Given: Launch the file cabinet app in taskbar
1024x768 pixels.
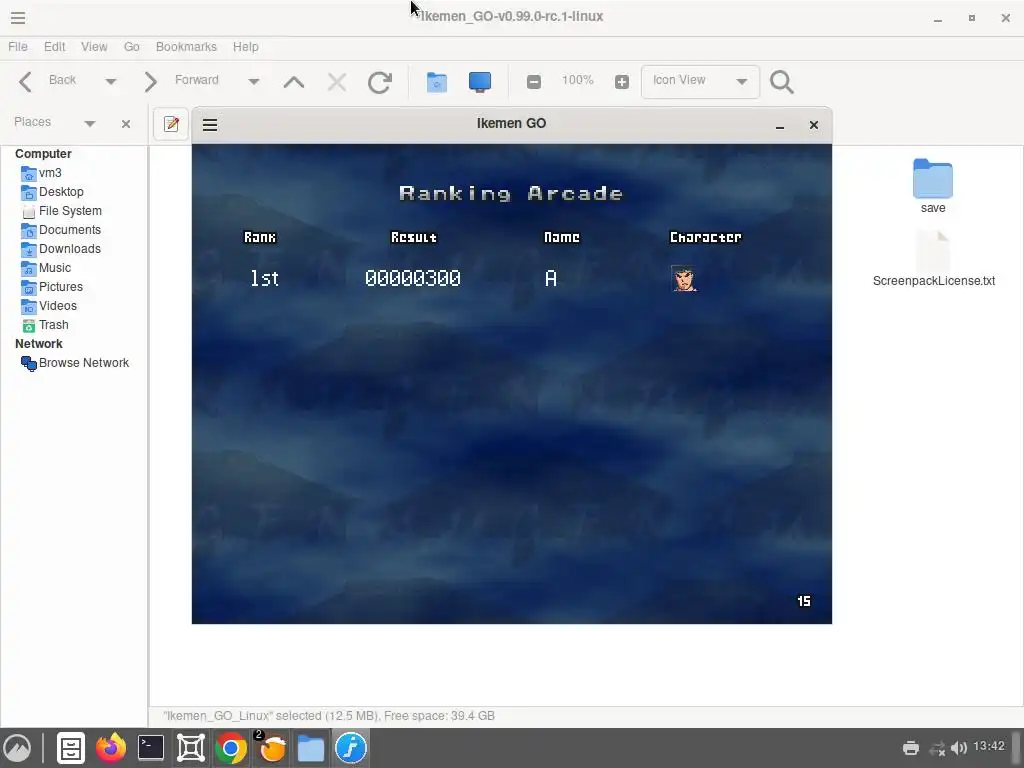Looking at the screenshot, I should (x=71, y=748).
